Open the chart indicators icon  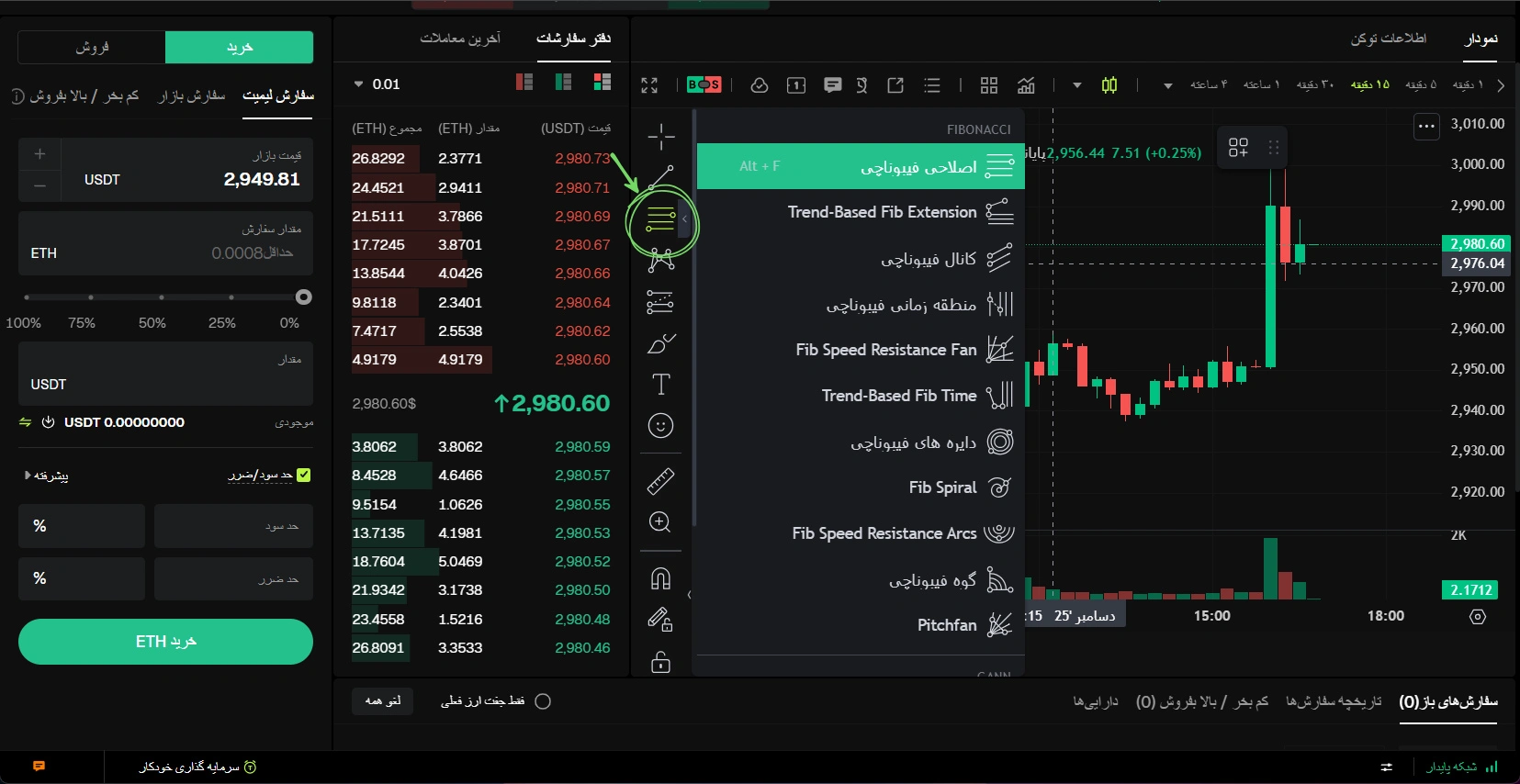tap(1026, 85)
